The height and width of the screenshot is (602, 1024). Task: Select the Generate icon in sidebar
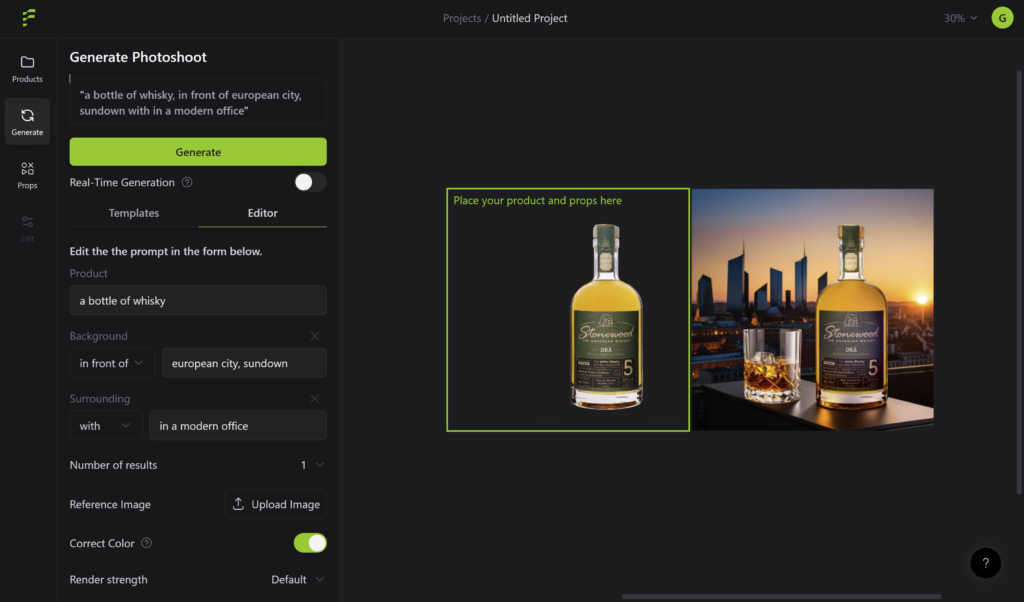point(27,121)
